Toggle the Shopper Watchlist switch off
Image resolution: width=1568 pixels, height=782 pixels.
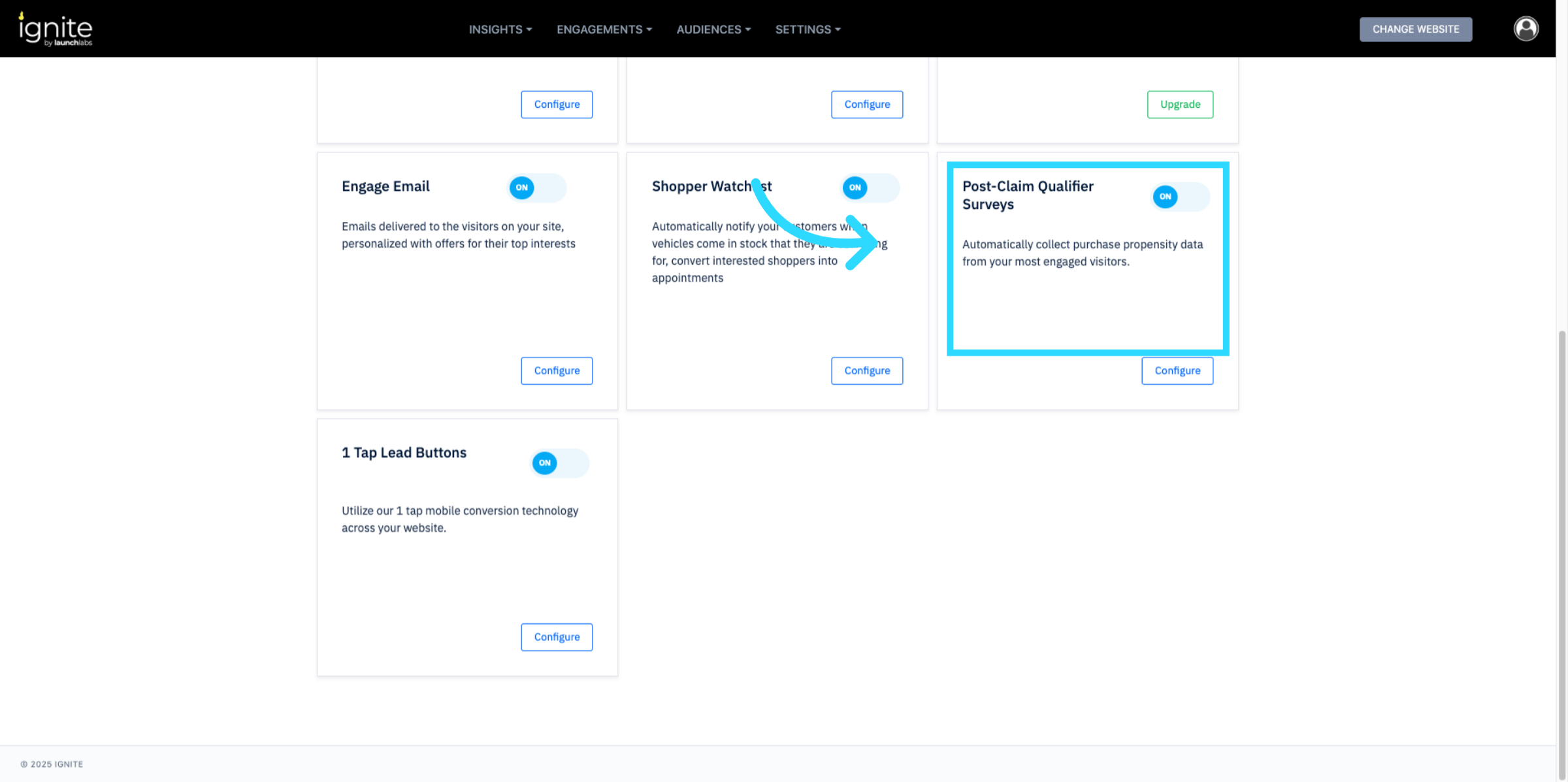click(870, 187)
